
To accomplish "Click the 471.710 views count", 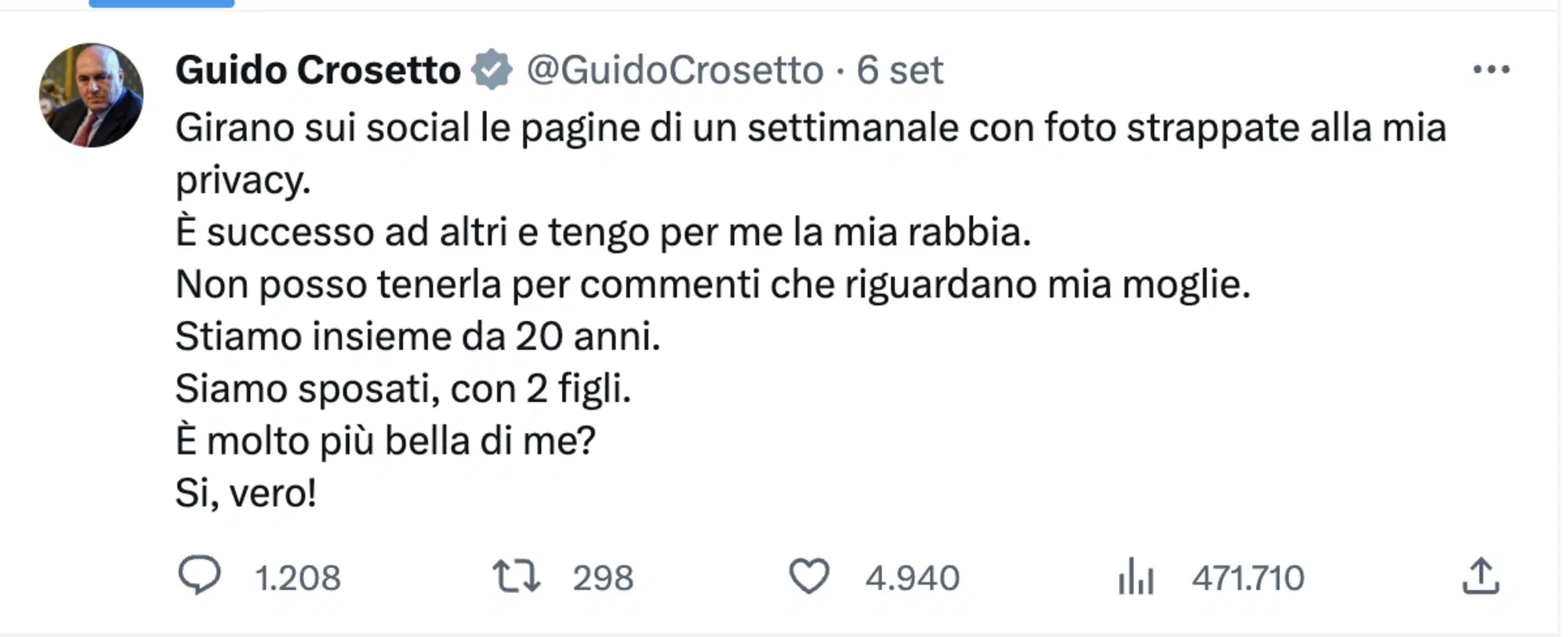I will 1249,577.
